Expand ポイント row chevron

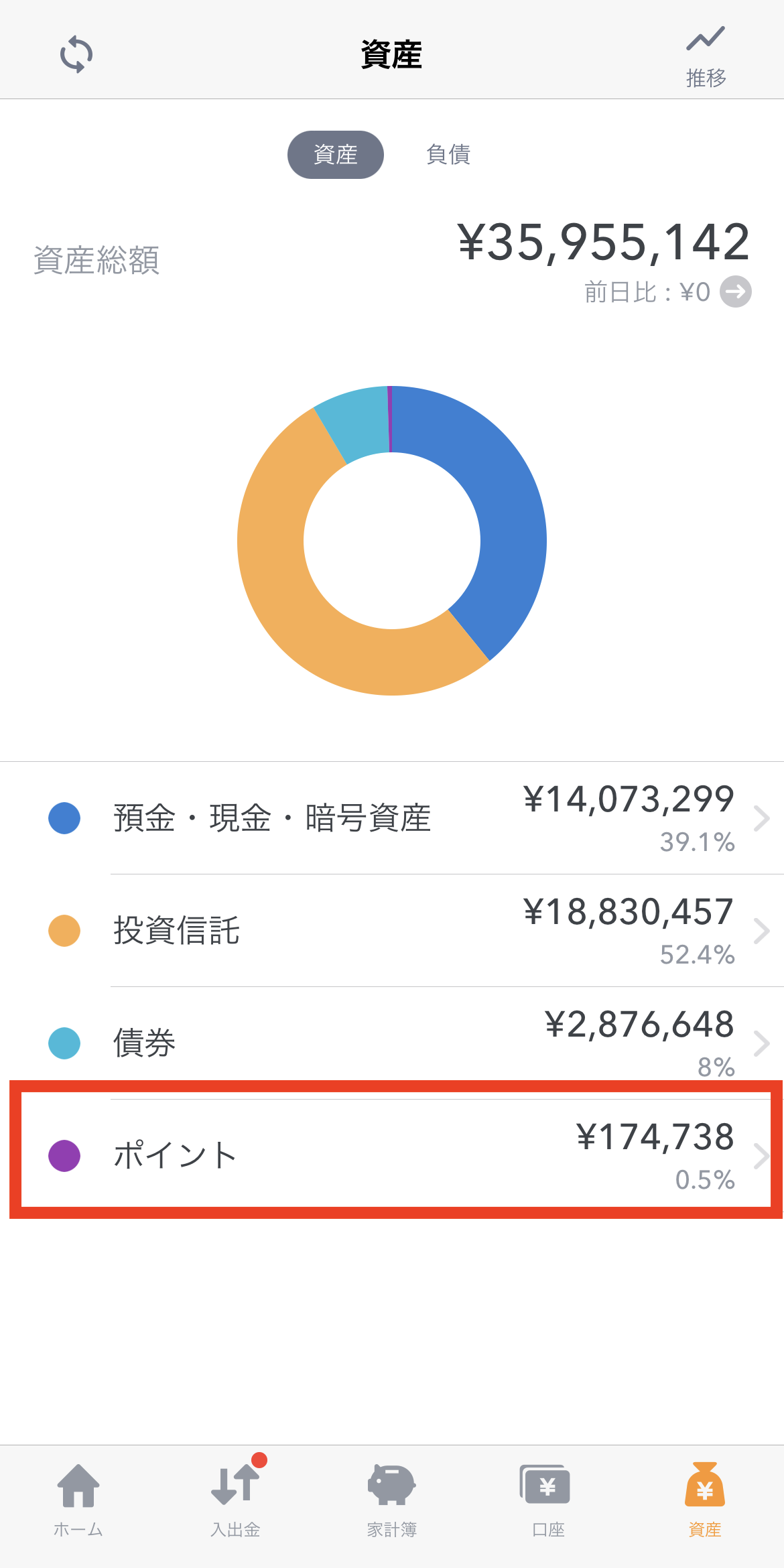tap(762, 1156)
